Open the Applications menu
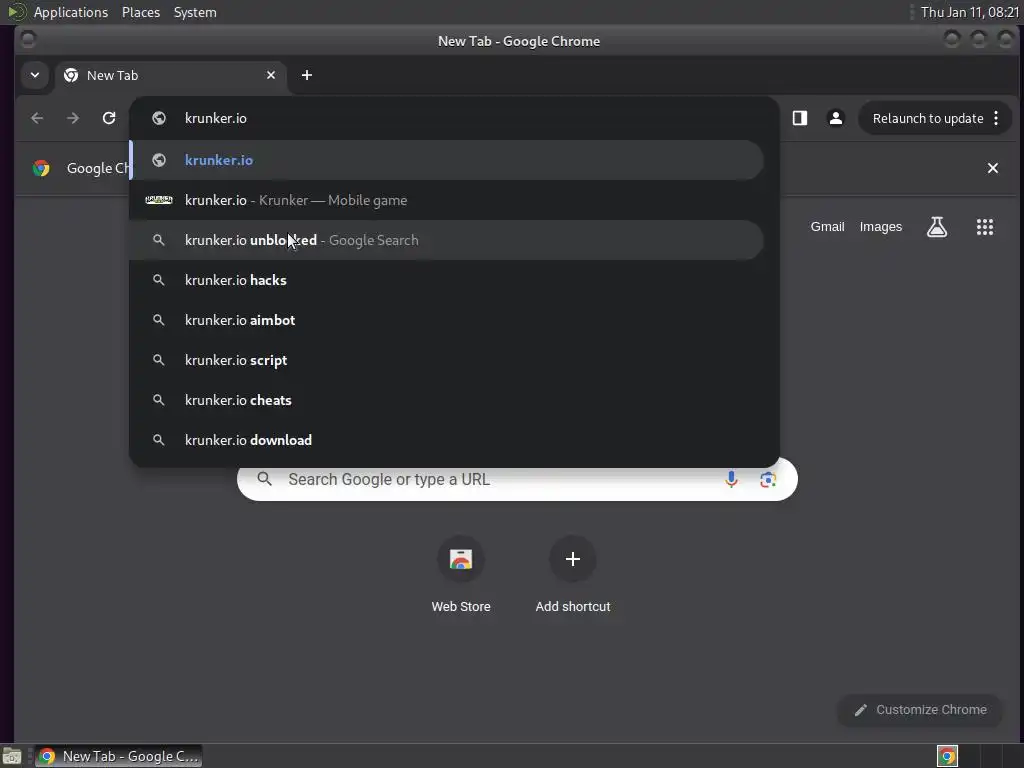Screen dimensions: 1024x768 (71, 12)
